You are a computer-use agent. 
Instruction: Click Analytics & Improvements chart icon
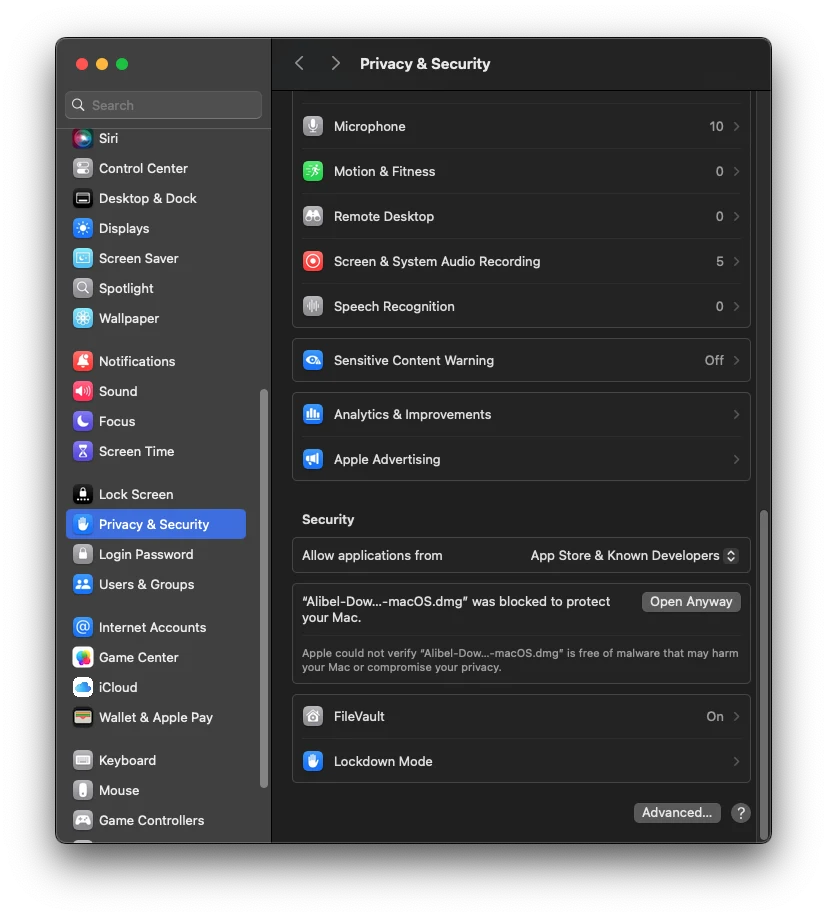pyautogui.click(x=313, y=415)
